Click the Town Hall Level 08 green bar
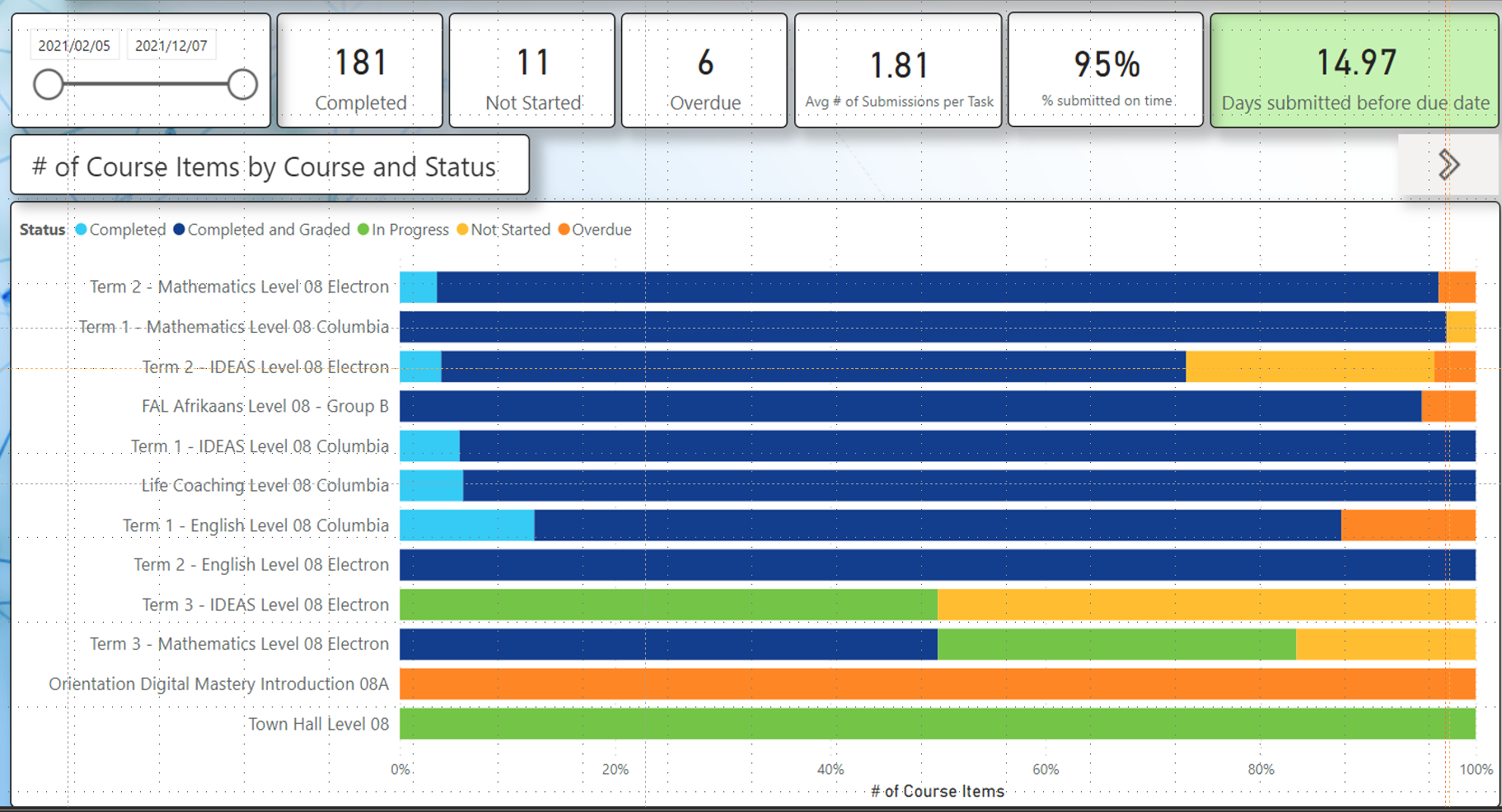1502x812 pixels. pos(937,724)
